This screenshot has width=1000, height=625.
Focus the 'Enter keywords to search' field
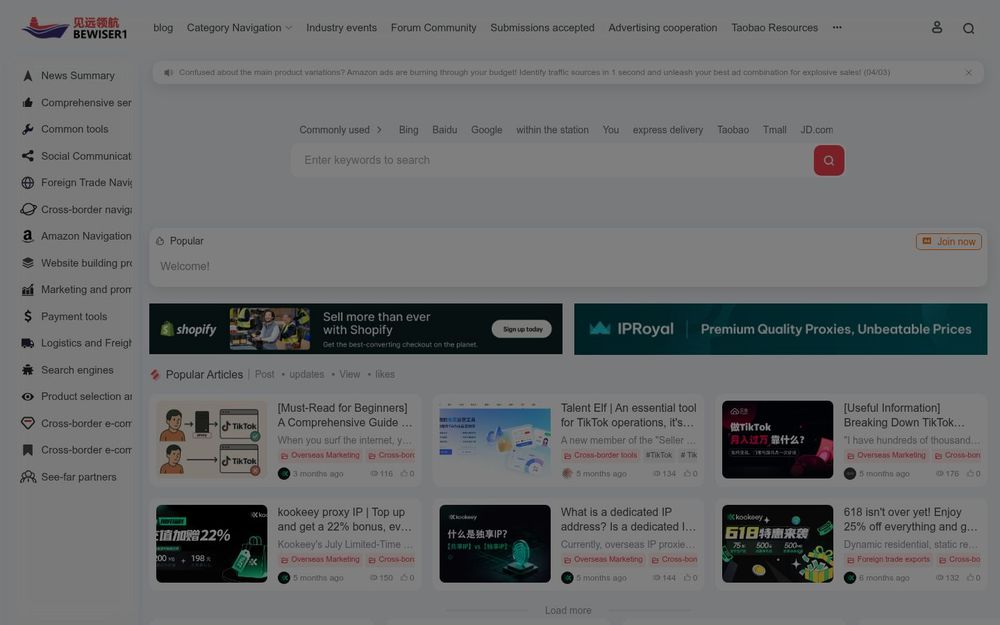coord(552,160)
